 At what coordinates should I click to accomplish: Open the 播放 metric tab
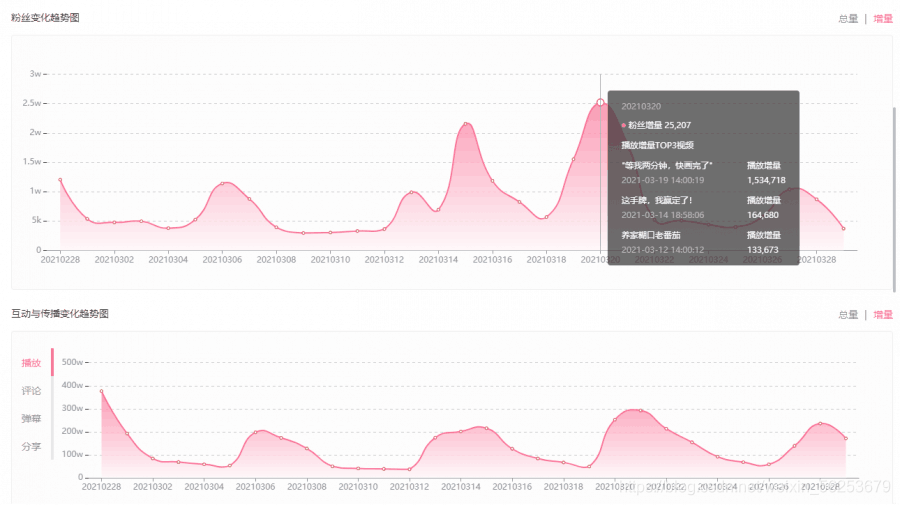32,363
